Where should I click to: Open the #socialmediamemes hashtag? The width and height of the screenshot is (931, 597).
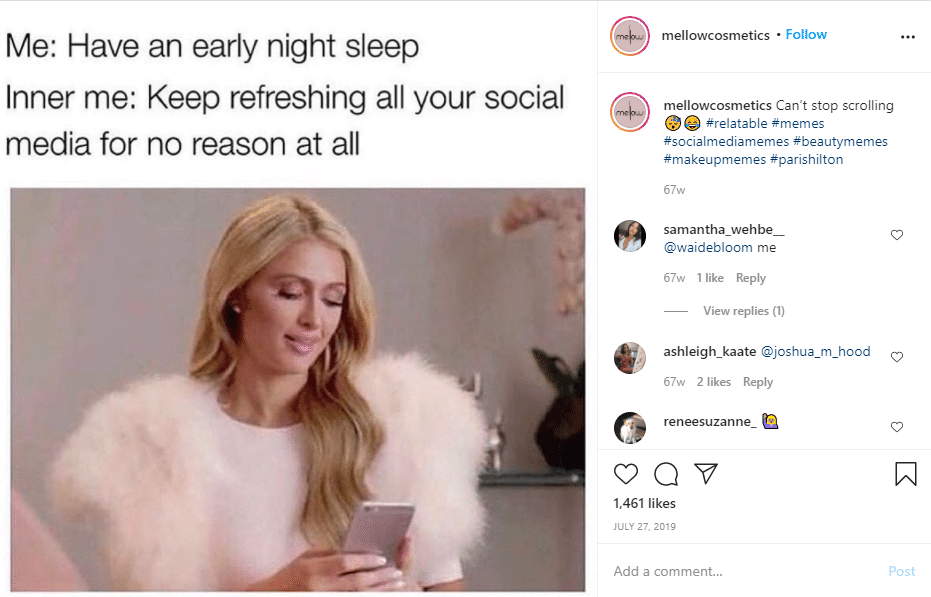click(x=726, y=141)
